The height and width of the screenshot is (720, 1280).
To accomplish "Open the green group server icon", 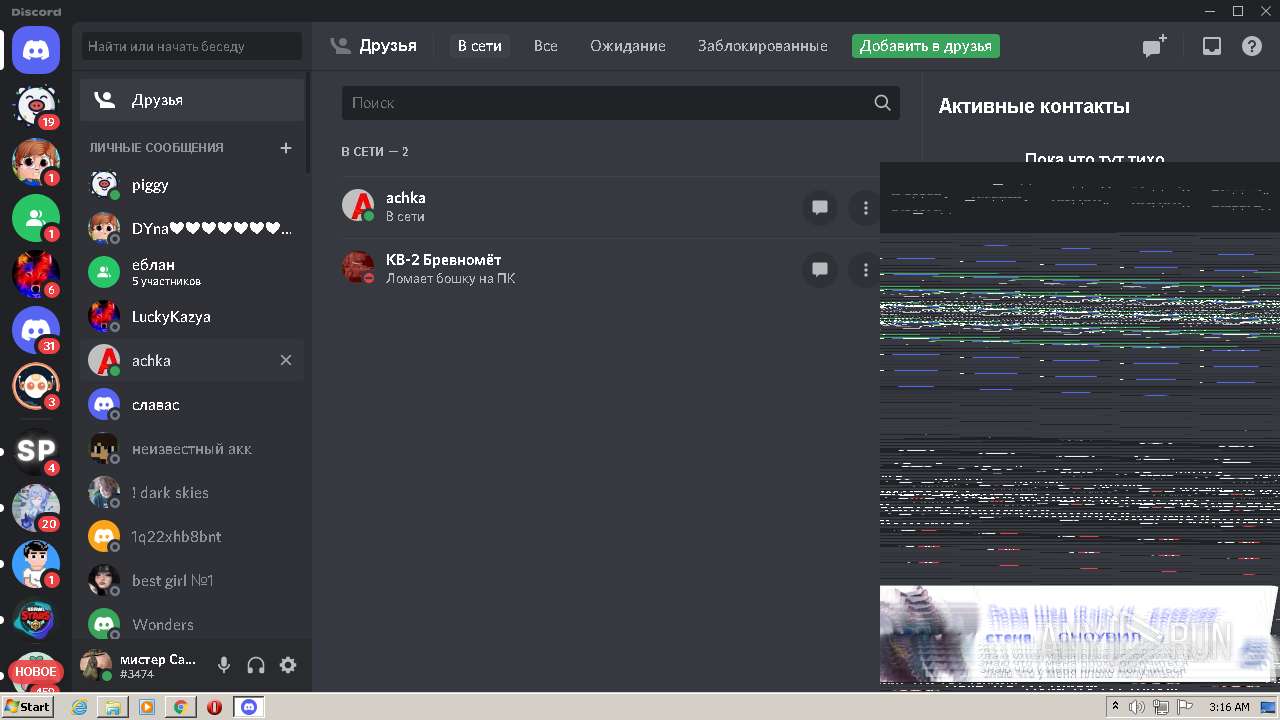I will click(36, 216).
